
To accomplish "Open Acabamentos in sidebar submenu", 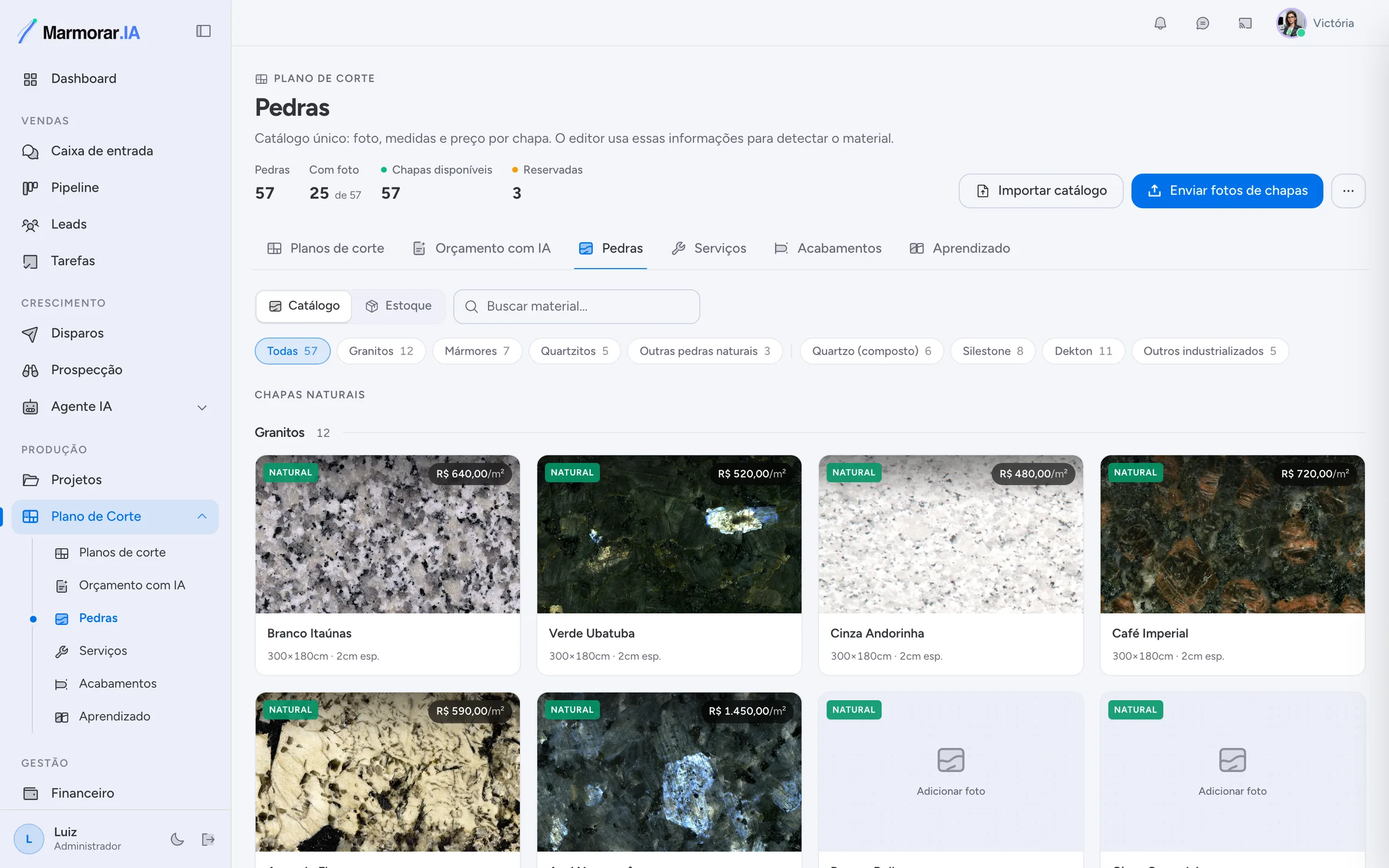I will tap(117, 683).
